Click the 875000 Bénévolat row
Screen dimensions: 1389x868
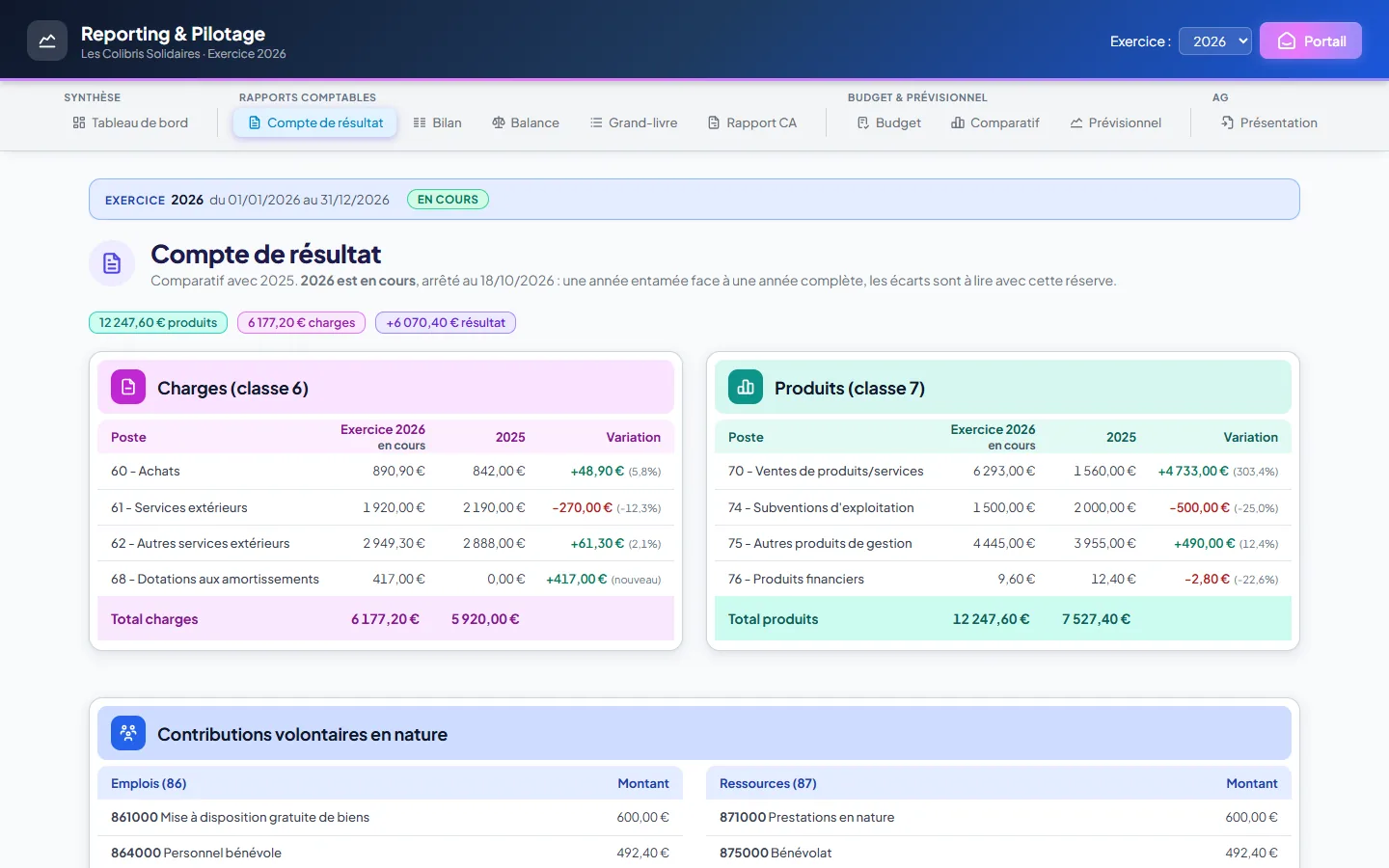998,854
